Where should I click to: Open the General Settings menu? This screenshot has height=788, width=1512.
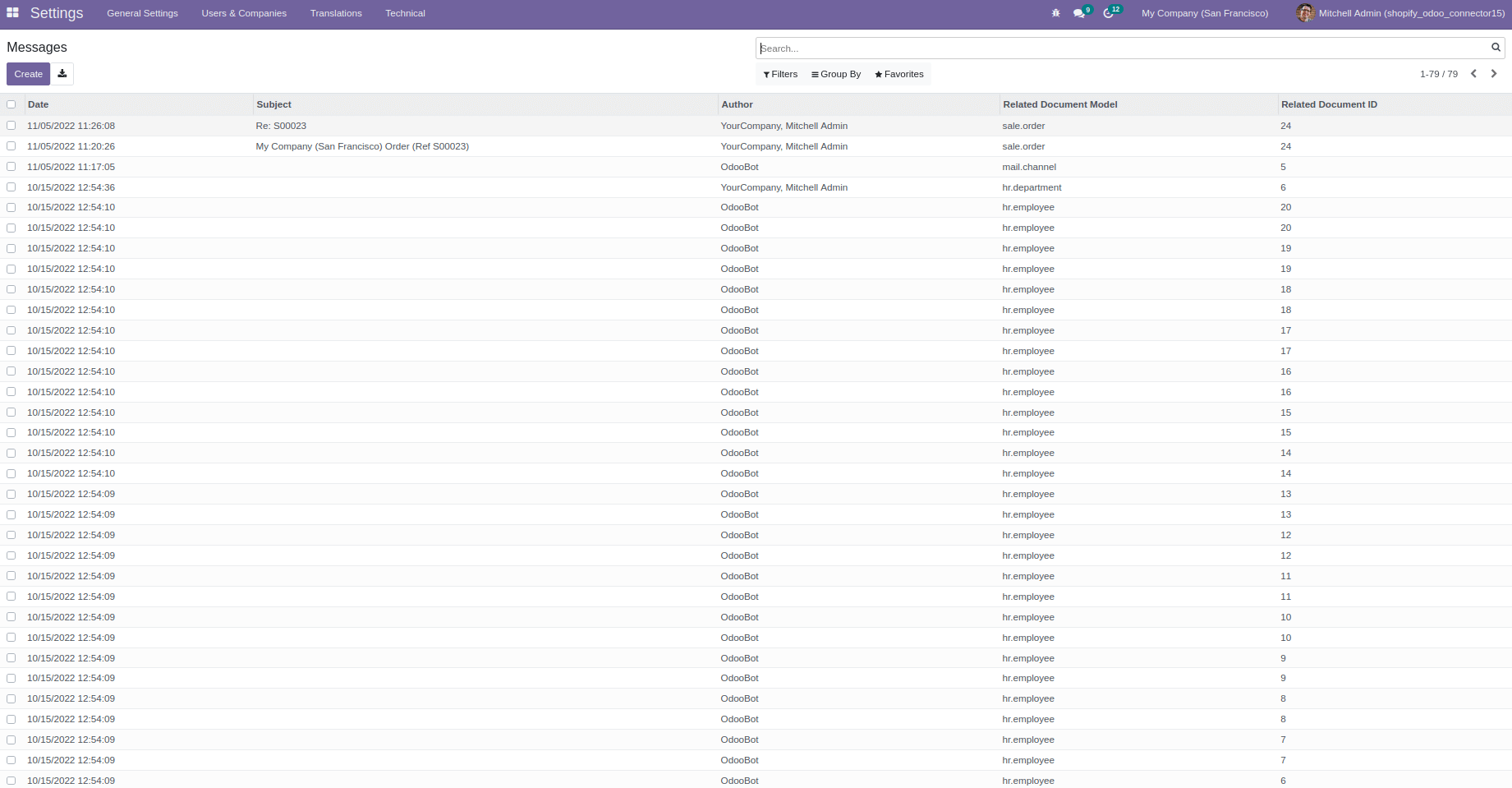point(142,13)
